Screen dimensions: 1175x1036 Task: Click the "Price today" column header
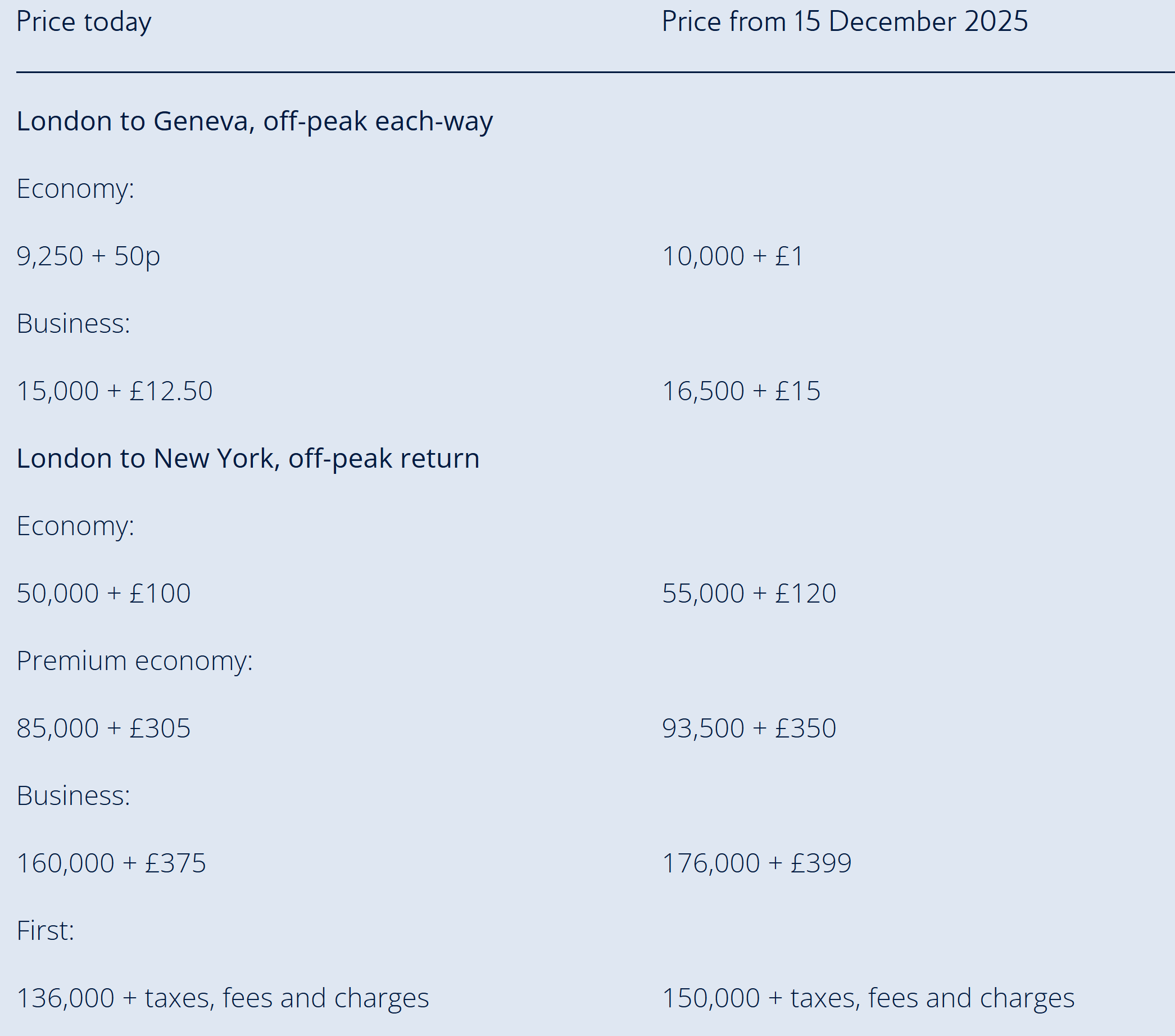(84, 22)
